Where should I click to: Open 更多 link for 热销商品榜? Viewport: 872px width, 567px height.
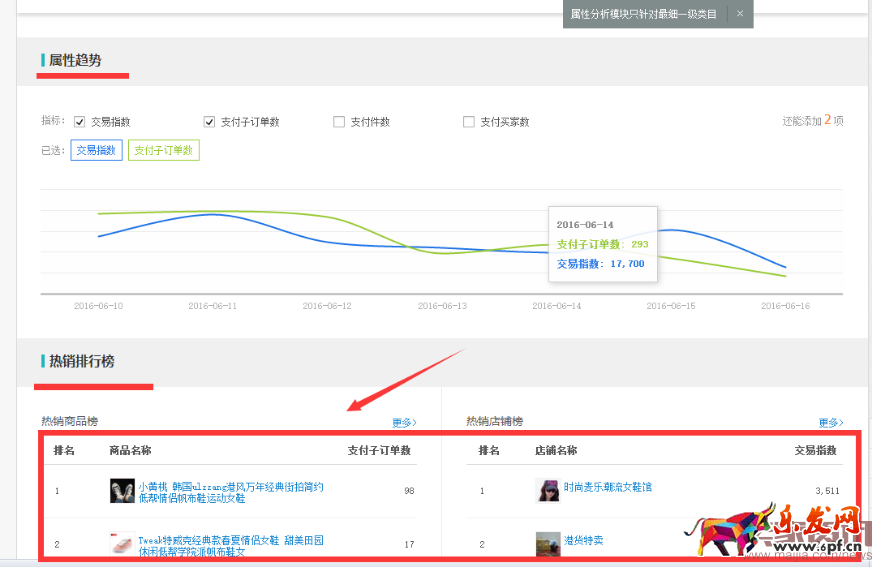pyautogui.click(x=404, y=422)
